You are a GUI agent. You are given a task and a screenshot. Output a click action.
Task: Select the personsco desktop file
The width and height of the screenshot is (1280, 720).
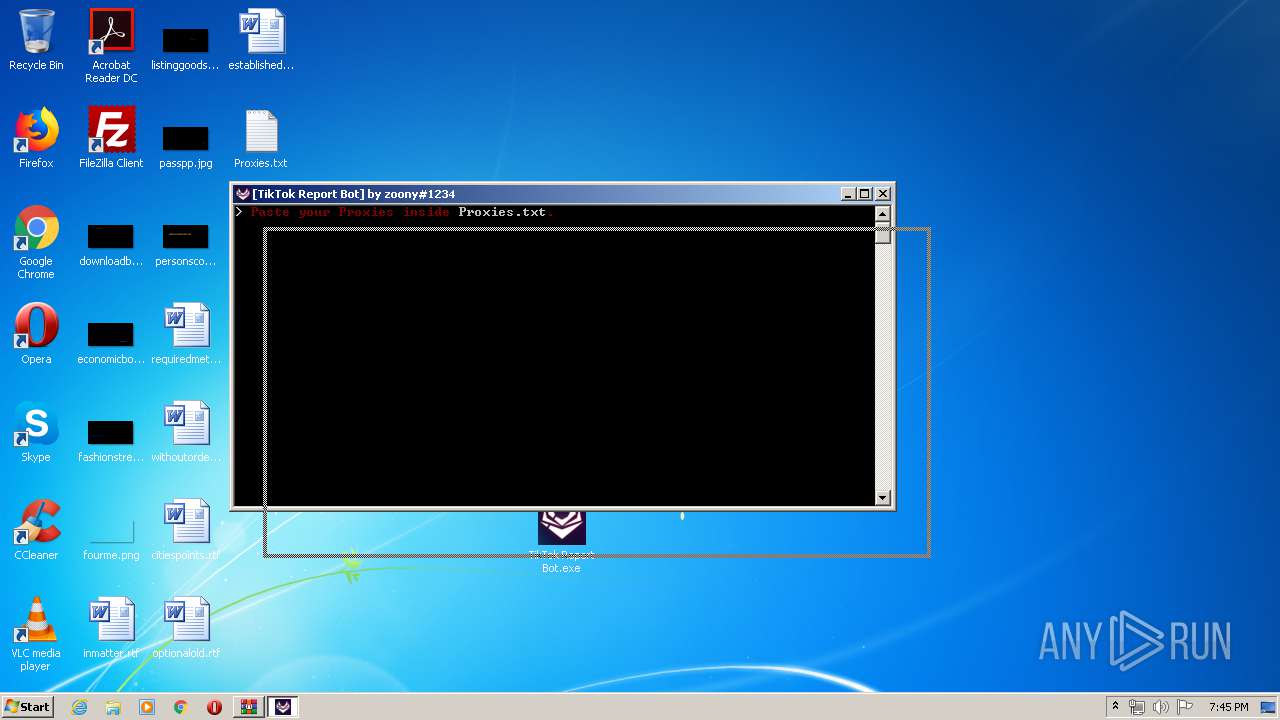[185, 244]
